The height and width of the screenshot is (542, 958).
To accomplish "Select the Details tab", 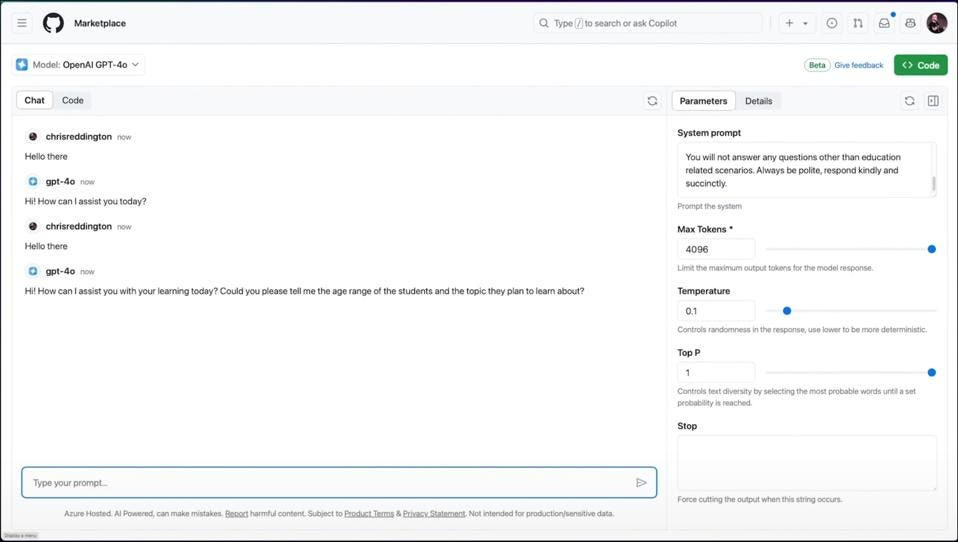I will click(x=758, y=101).
